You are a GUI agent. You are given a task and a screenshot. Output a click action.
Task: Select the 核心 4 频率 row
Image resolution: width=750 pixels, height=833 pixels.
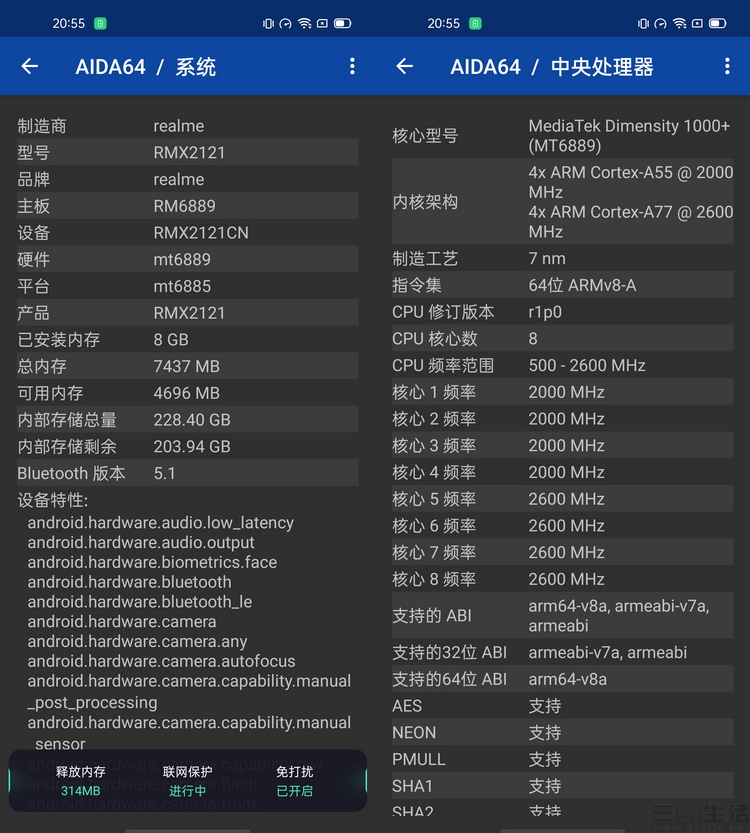[x=562, y=472]
